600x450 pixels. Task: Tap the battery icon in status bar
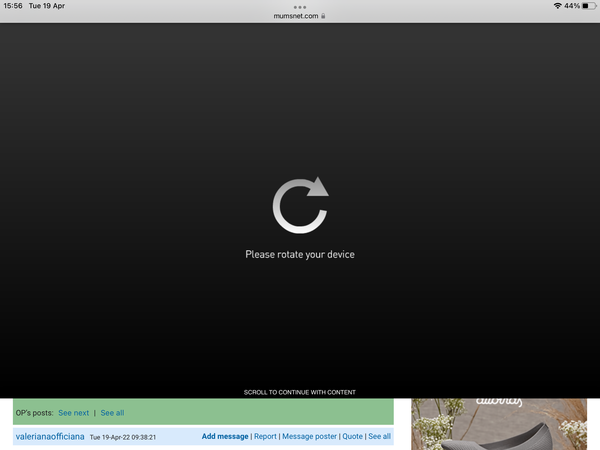(x=587, y=6)
